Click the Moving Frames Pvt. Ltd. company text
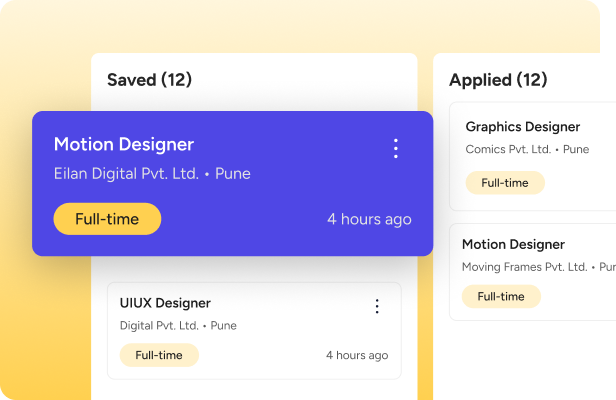616x400 pixels. (524, 267)
